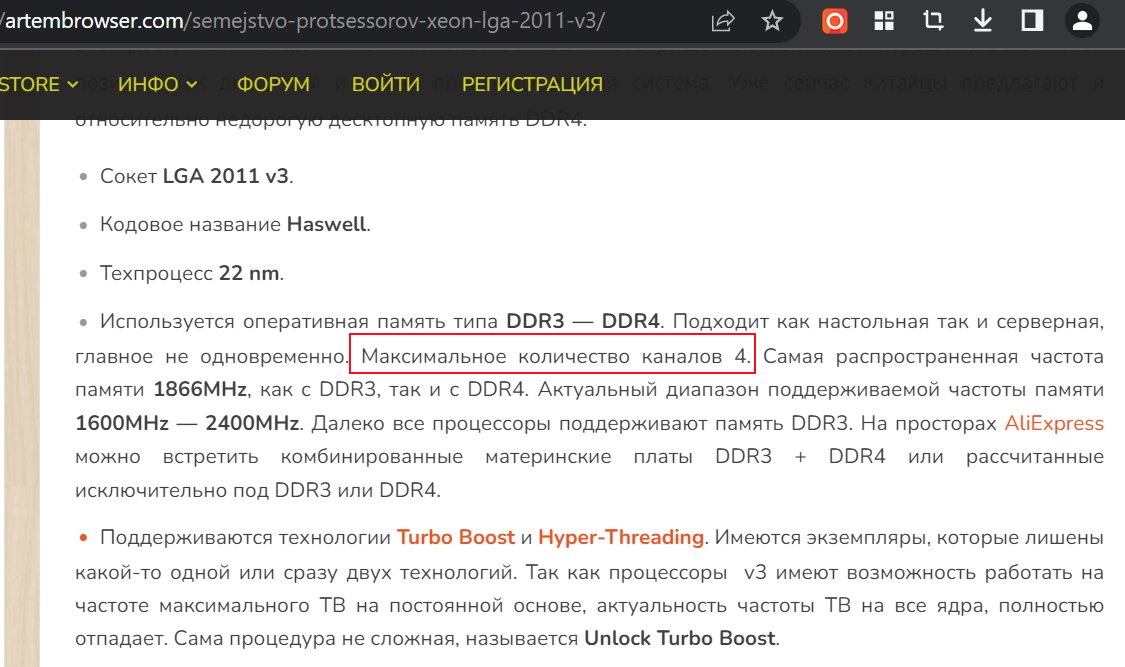The width and height of the screenshot is (1125, 667).
Task: Open the extensions grid icon
Action: 884,21
